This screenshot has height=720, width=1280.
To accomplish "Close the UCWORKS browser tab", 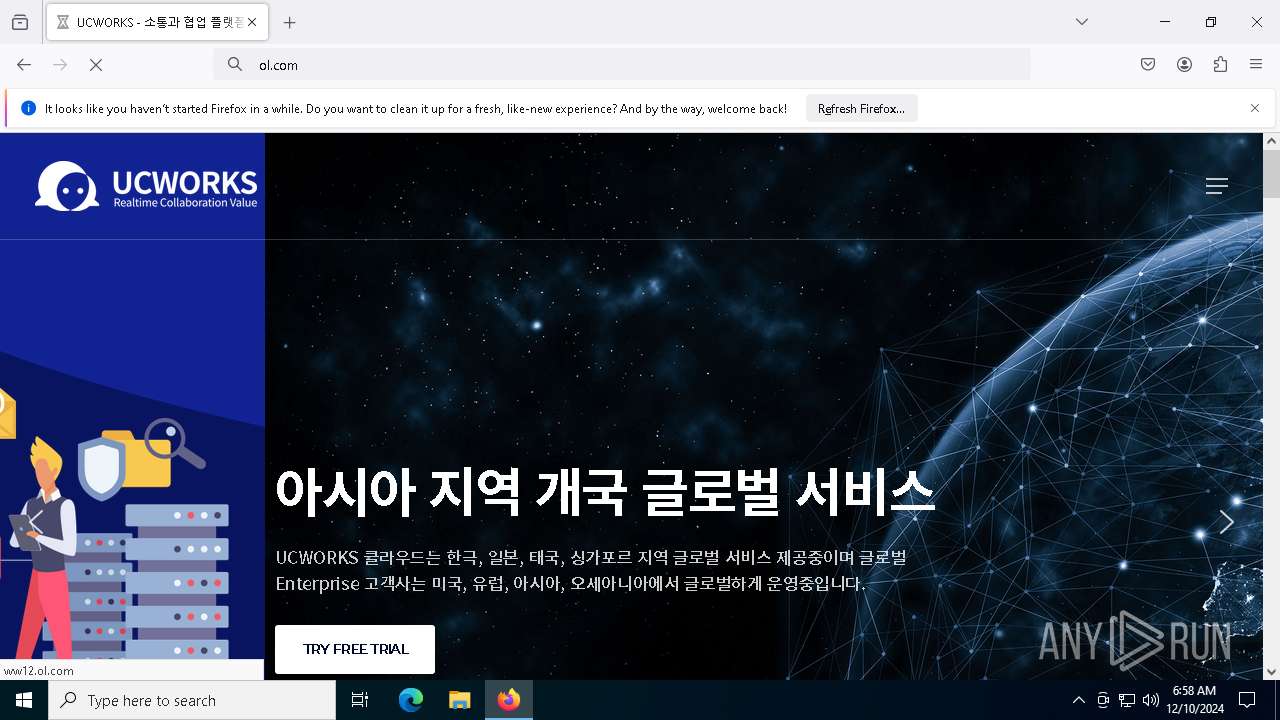I will [x=251, y=22].
